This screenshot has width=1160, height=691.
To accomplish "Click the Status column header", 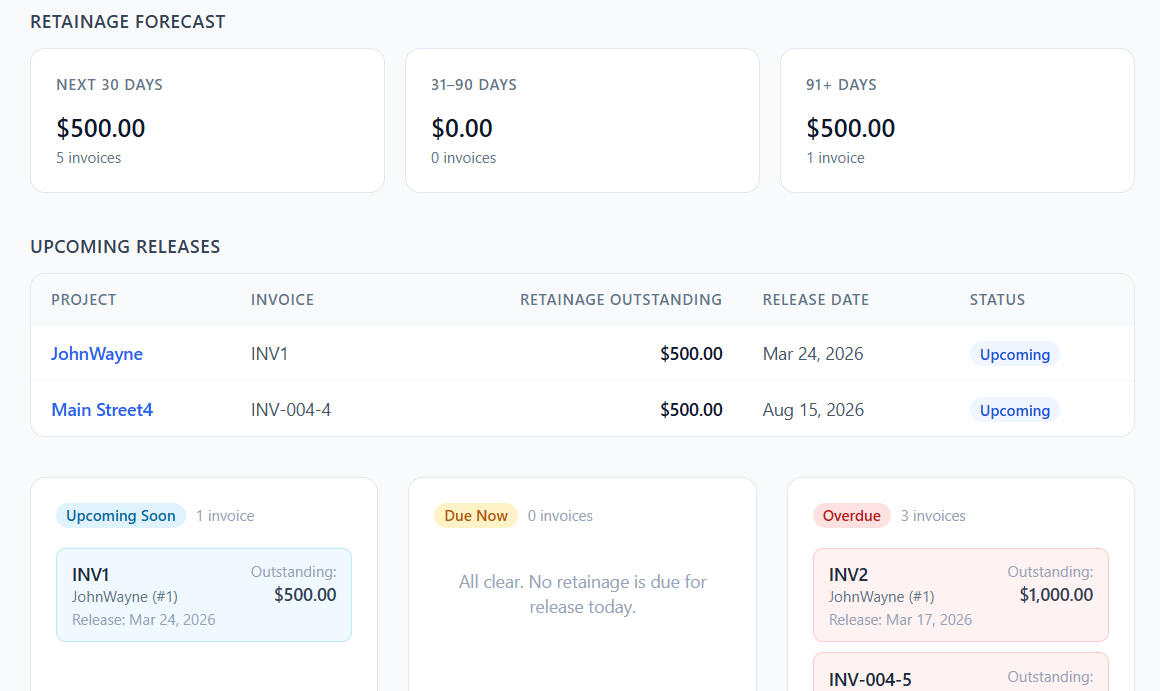I will coord(997,300).
